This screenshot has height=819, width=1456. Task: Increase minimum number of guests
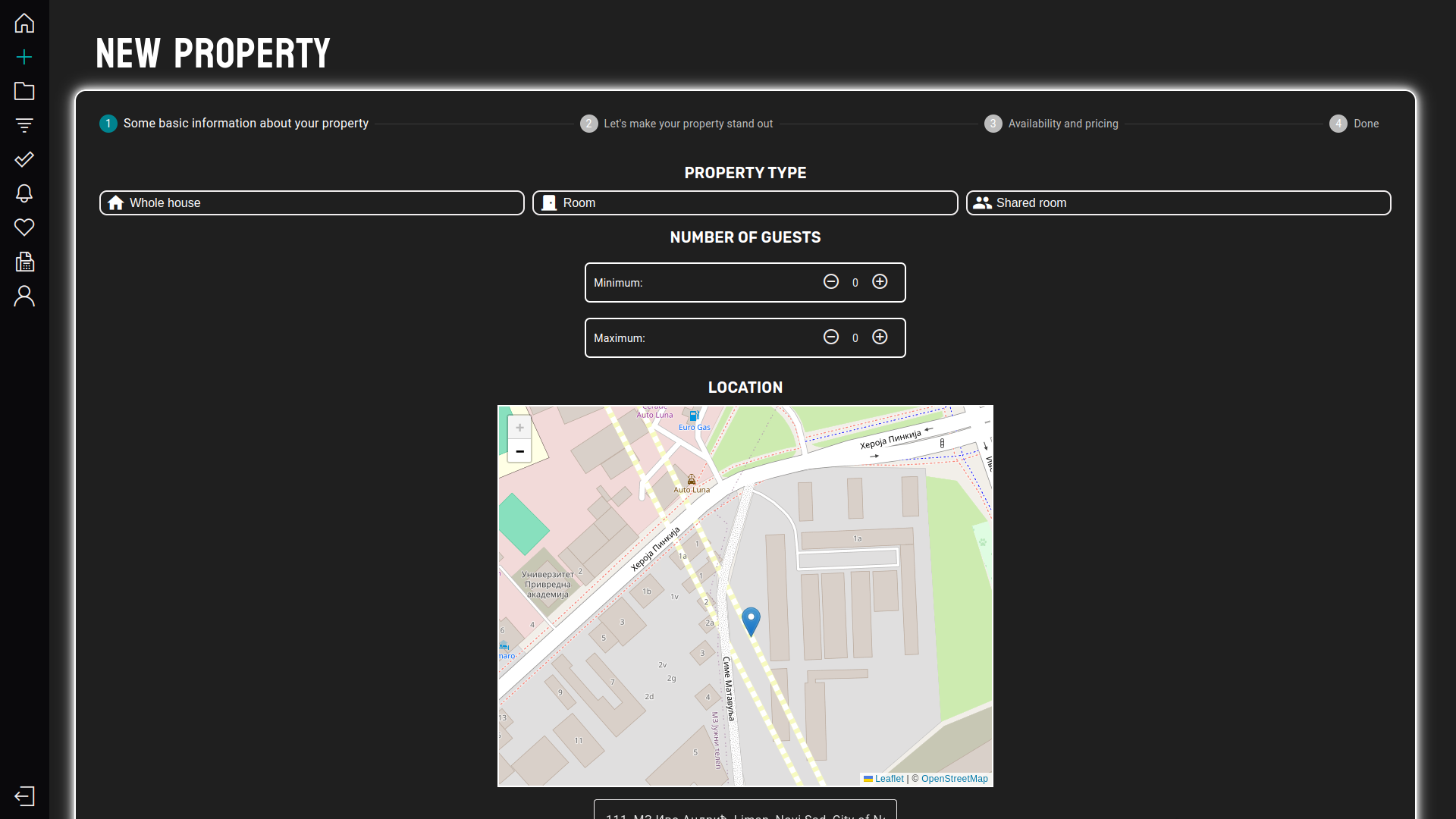880,282
